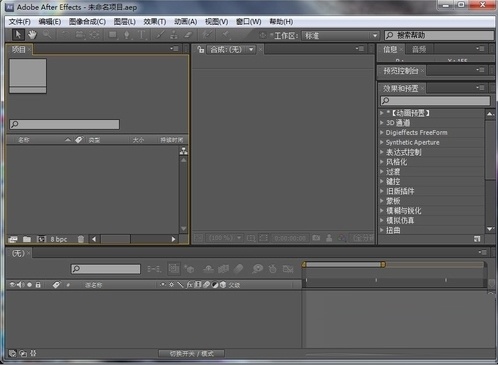Expand the *【动画预置】 category

(382, 113)
